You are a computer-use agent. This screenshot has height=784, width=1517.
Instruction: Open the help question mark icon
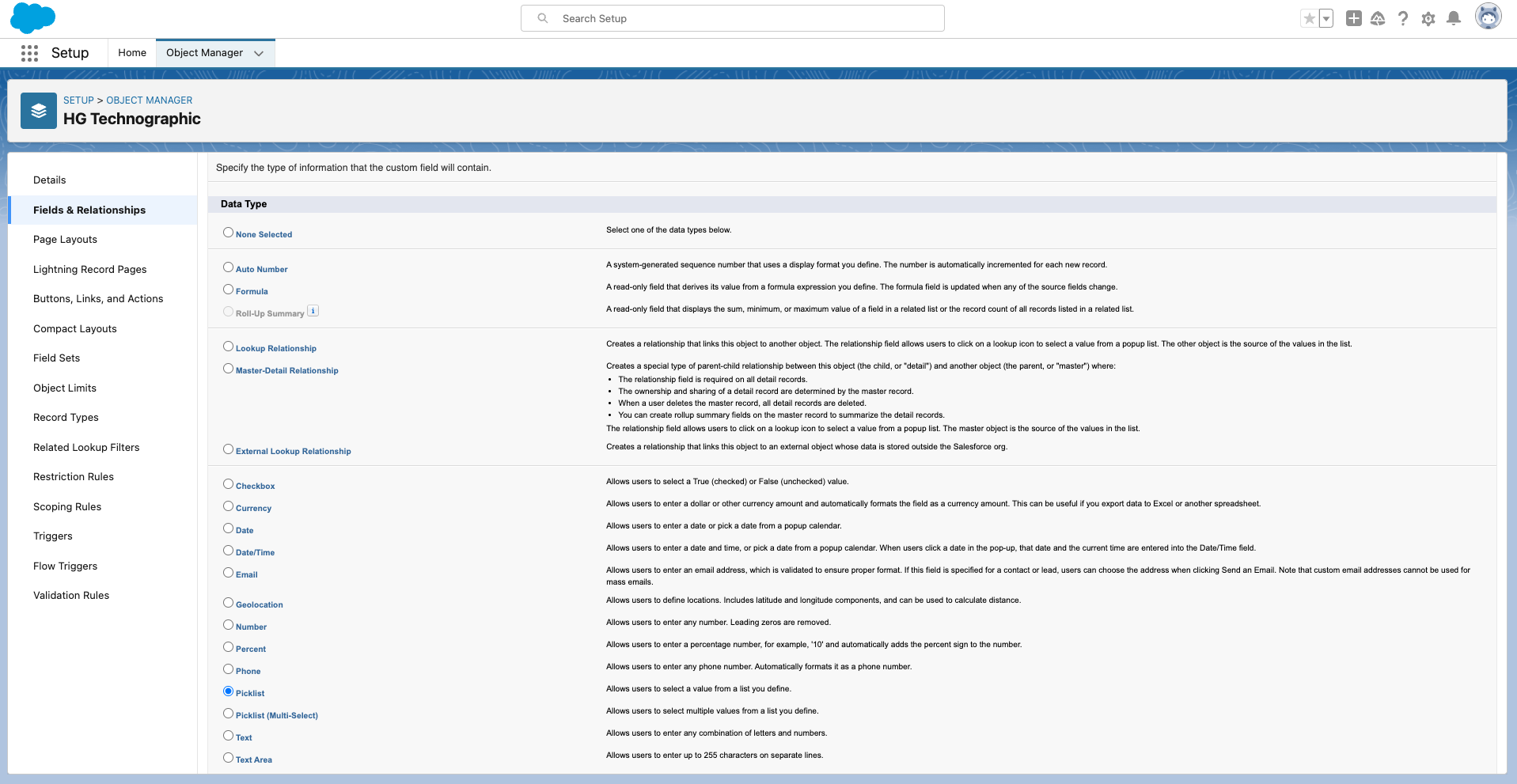(x=1403, y=18)
